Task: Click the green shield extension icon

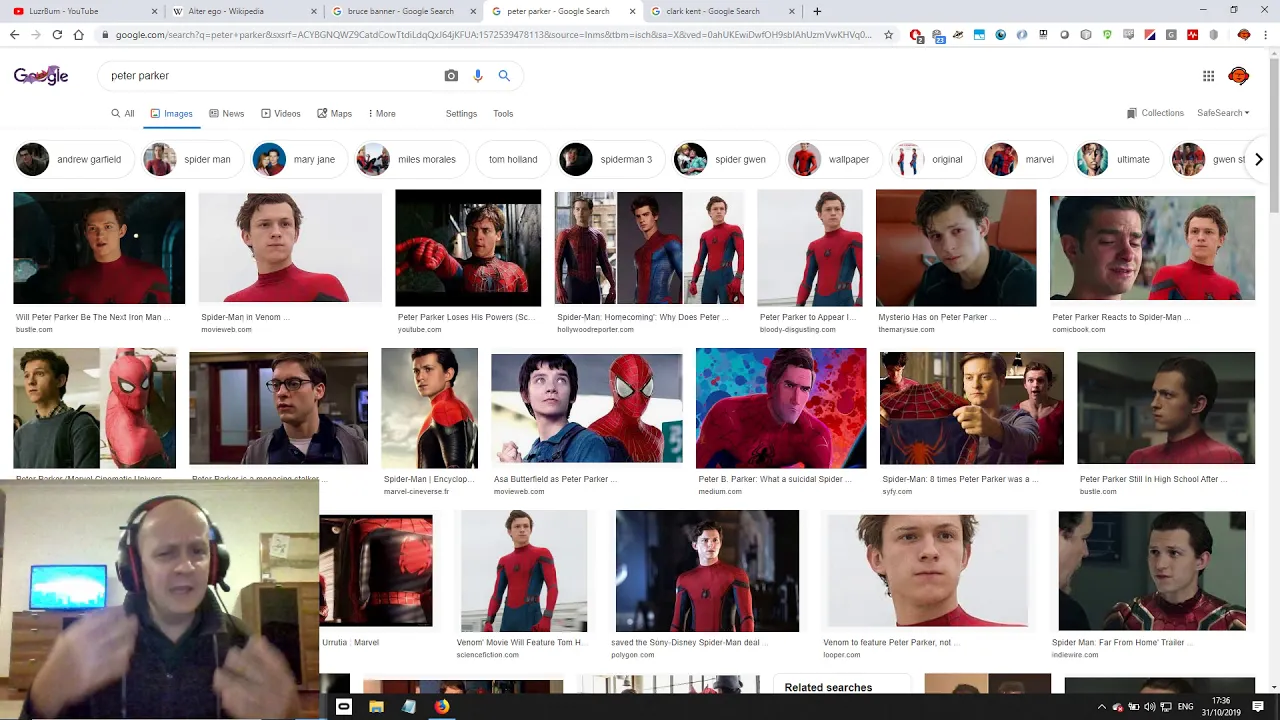Action: pos(1107,35)
